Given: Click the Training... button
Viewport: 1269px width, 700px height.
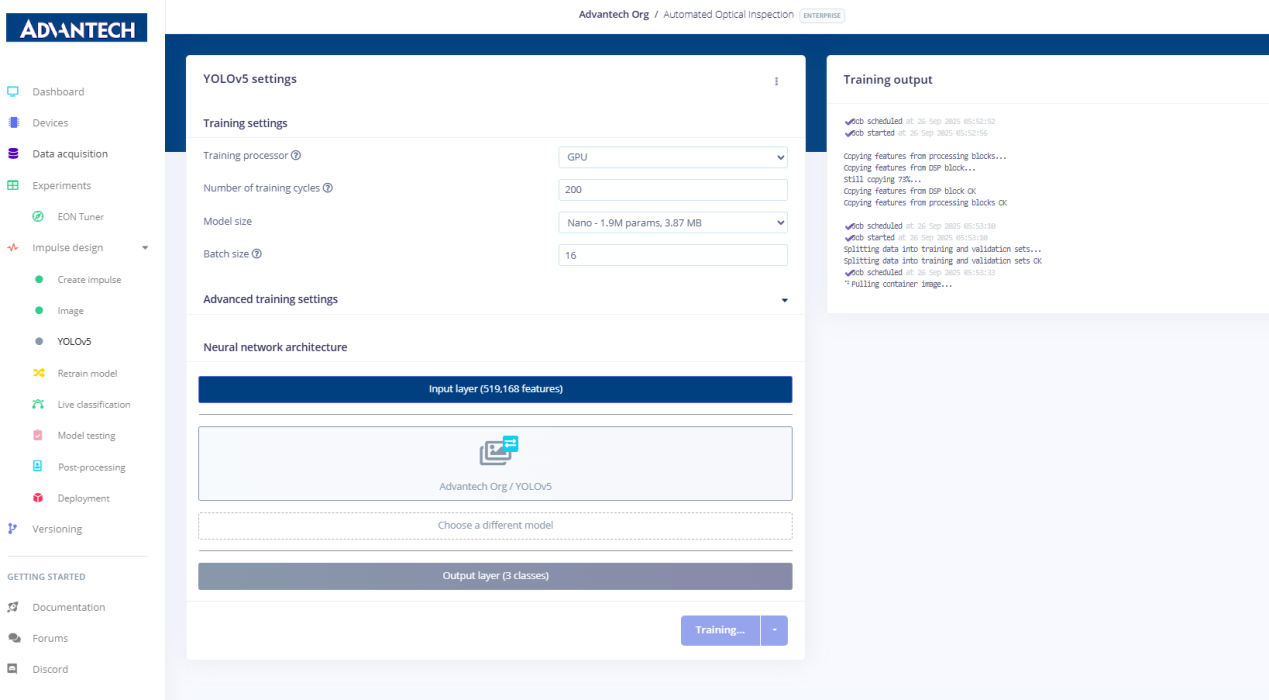Looking at the screenshot, I should [720, 630].
